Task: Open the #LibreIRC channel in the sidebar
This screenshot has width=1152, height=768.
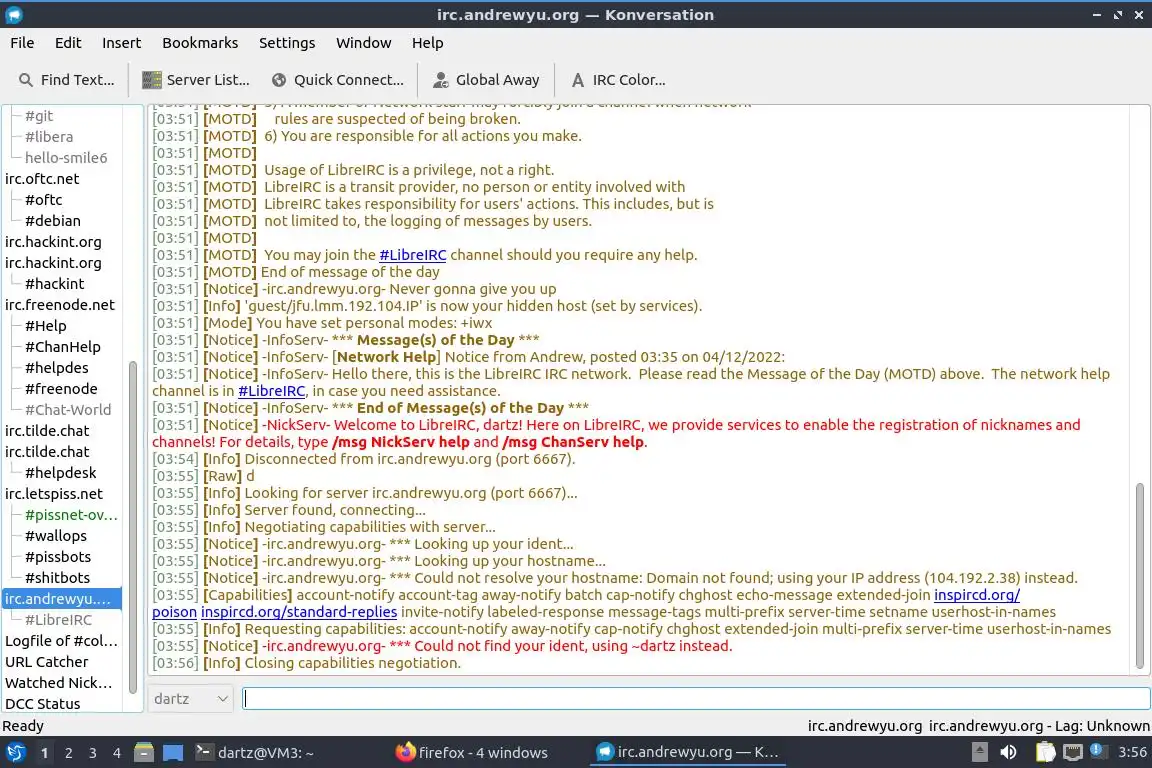Action: (58, 620)
